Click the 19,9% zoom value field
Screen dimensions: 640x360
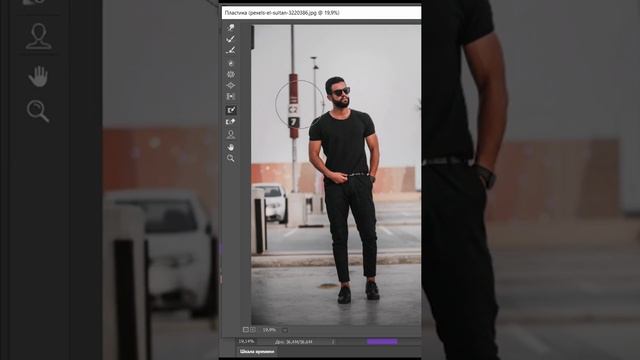[x=269, y=330]
